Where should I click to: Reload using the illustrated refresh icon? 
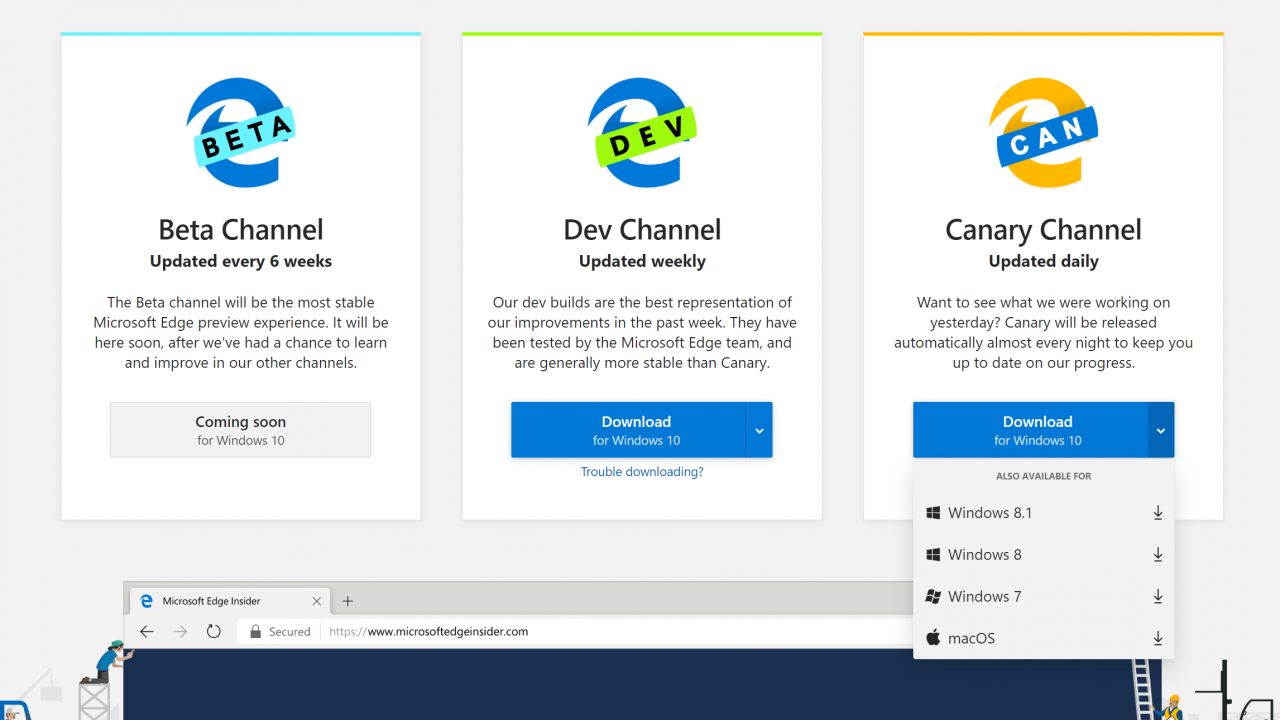213,632
